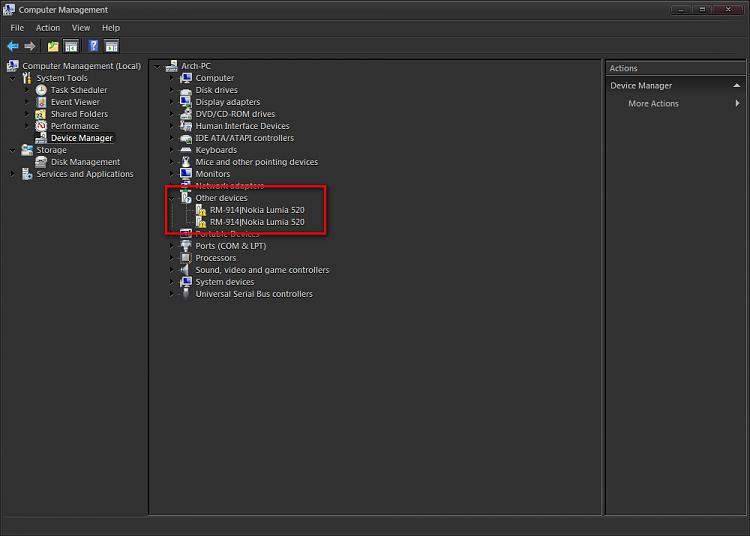
Task: Click the Arch-PC computer root icon
Action: (171, 66)
